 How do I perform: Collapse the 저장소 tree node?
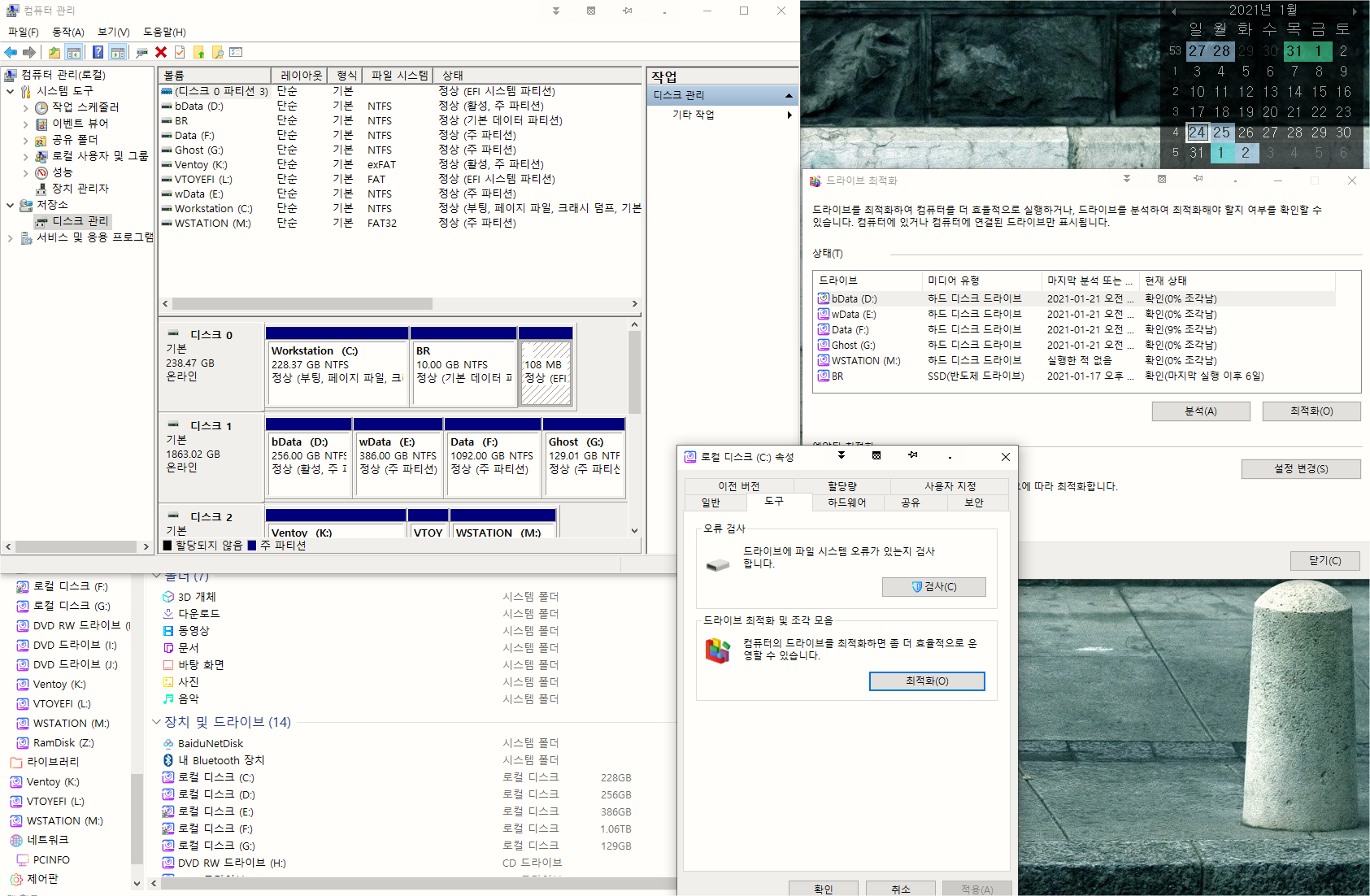click(10, 205)
